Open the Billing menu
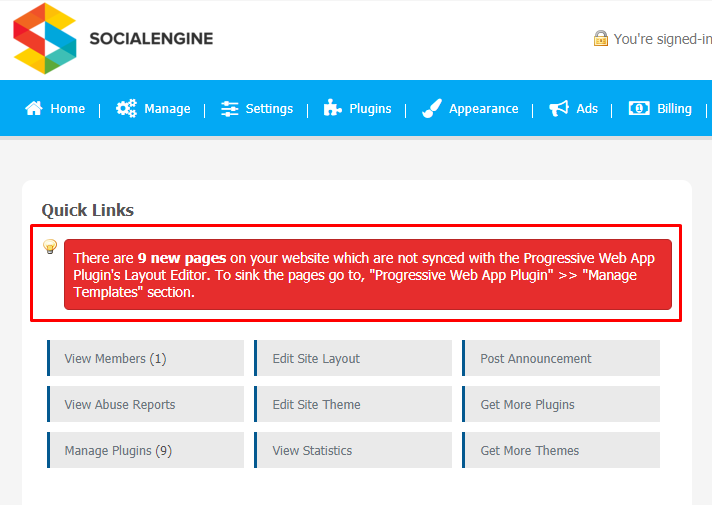712x505 pixels. point(660,109)
